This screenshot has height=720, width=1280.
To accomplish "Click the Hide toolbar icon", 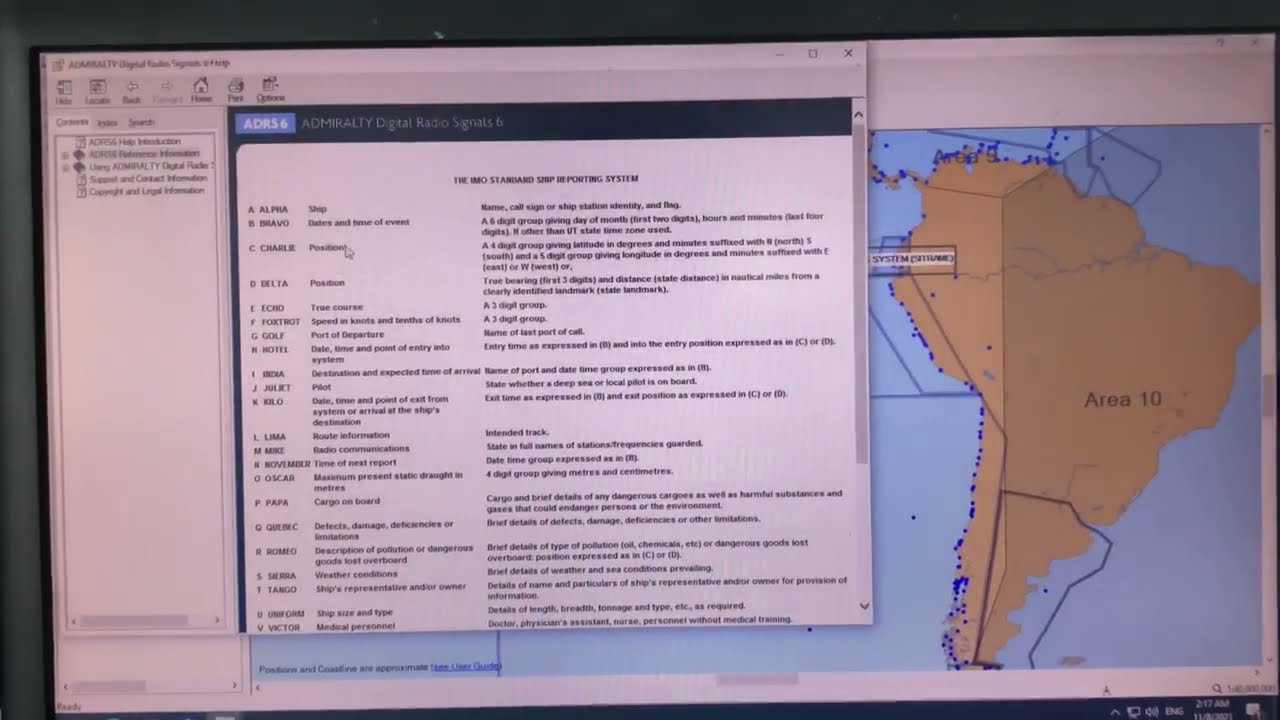I will 64,91.
